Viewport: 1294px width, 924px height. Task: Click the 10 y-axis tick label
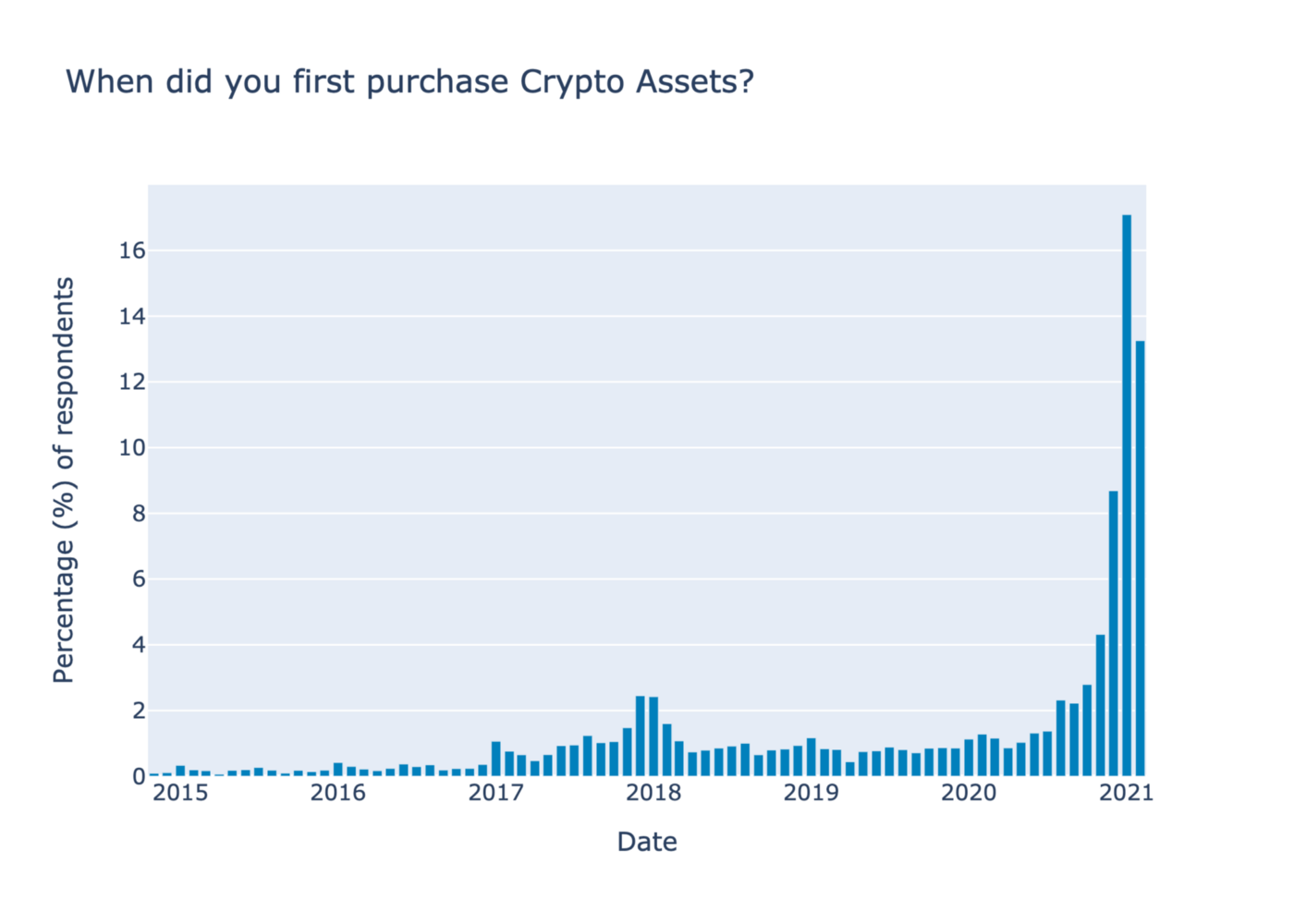[x=132, y=448]
